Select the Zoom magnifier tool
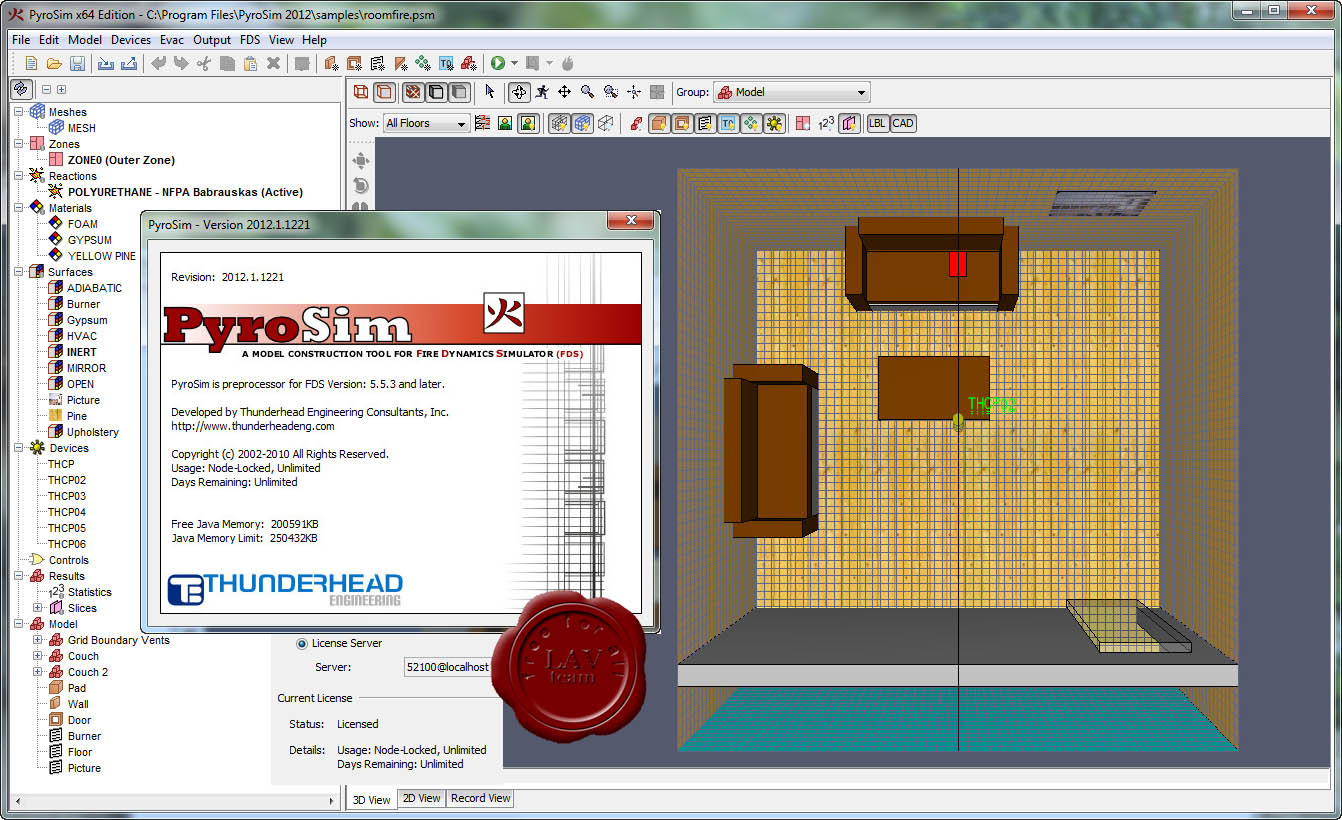 click(x=587, y=92)
